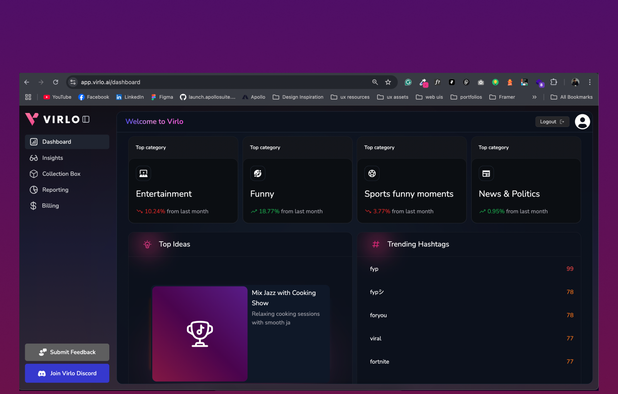Viewport: 618px width, 394px height.
Task: Open the user profile avatar
Action: click(582, 122)
